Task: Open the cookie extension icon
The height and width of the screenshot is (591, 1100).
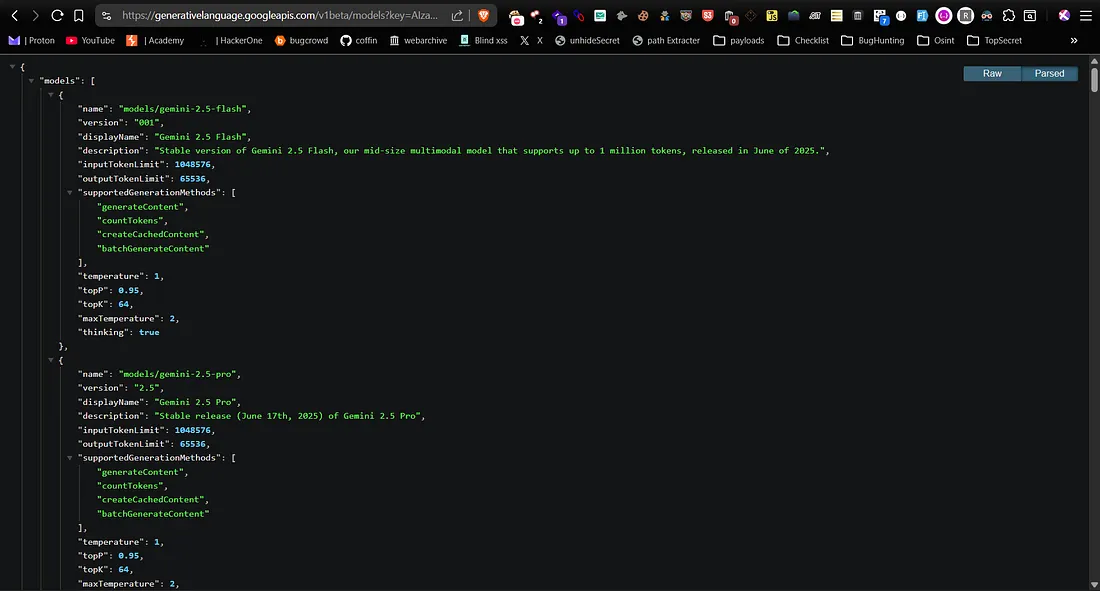Action: [643, 15]
